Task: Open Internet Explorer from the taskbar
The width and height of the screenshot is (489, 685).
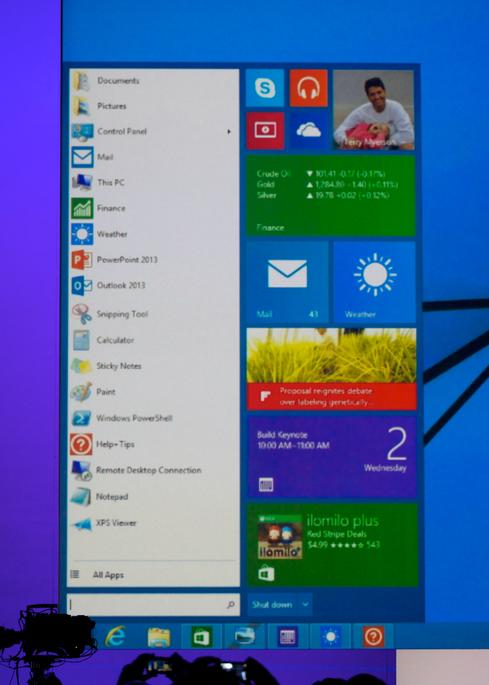Action: click(115, 636)
